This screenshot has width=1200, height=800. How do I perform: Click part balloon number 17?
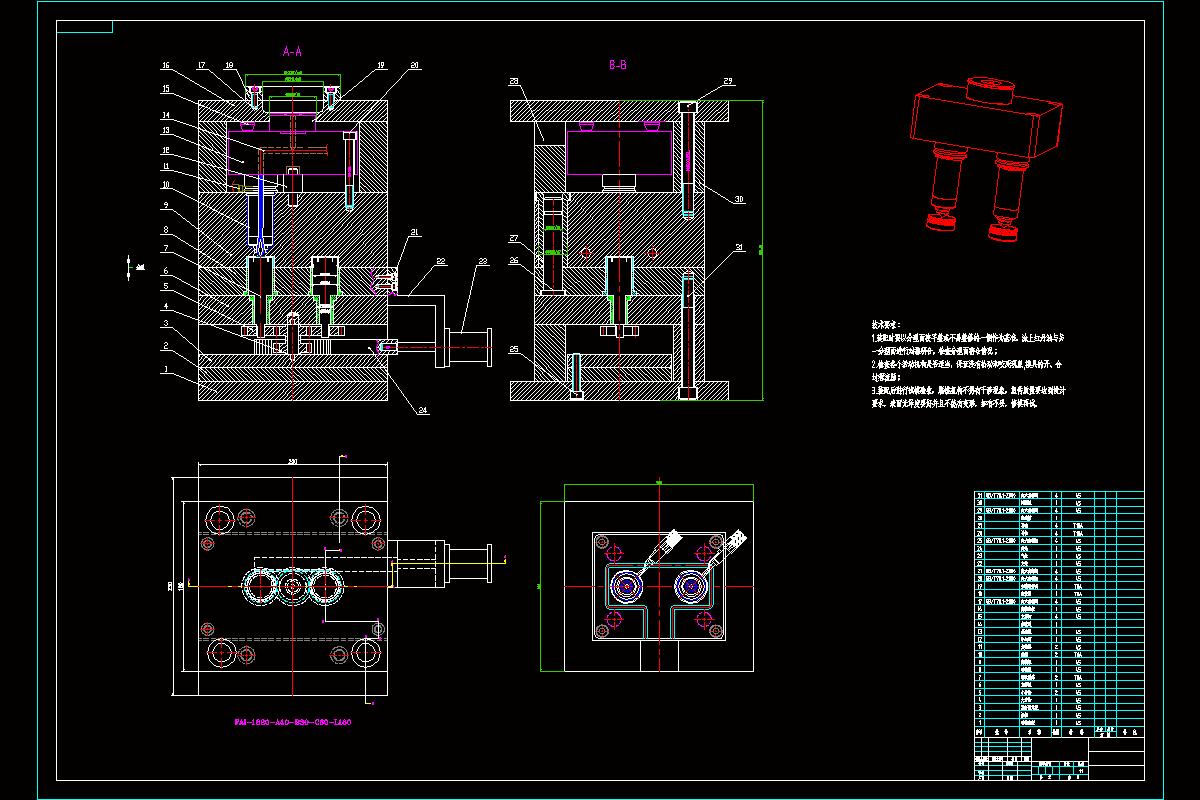[202, 65]
